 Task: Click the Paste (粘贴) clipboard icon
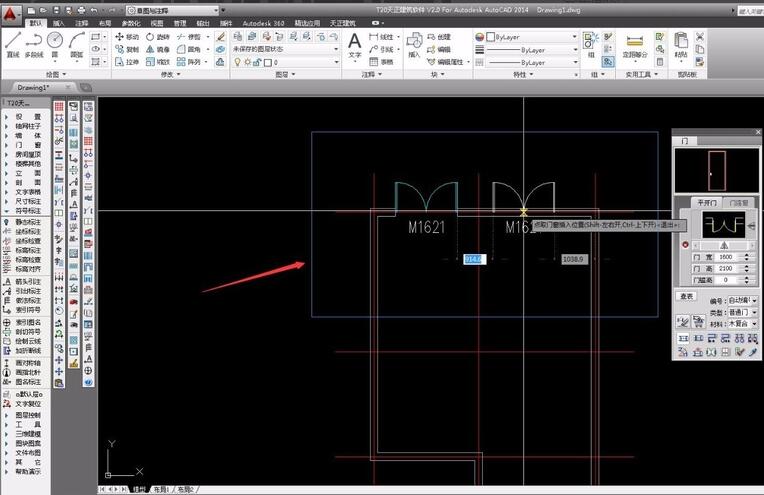pos(681,45)
